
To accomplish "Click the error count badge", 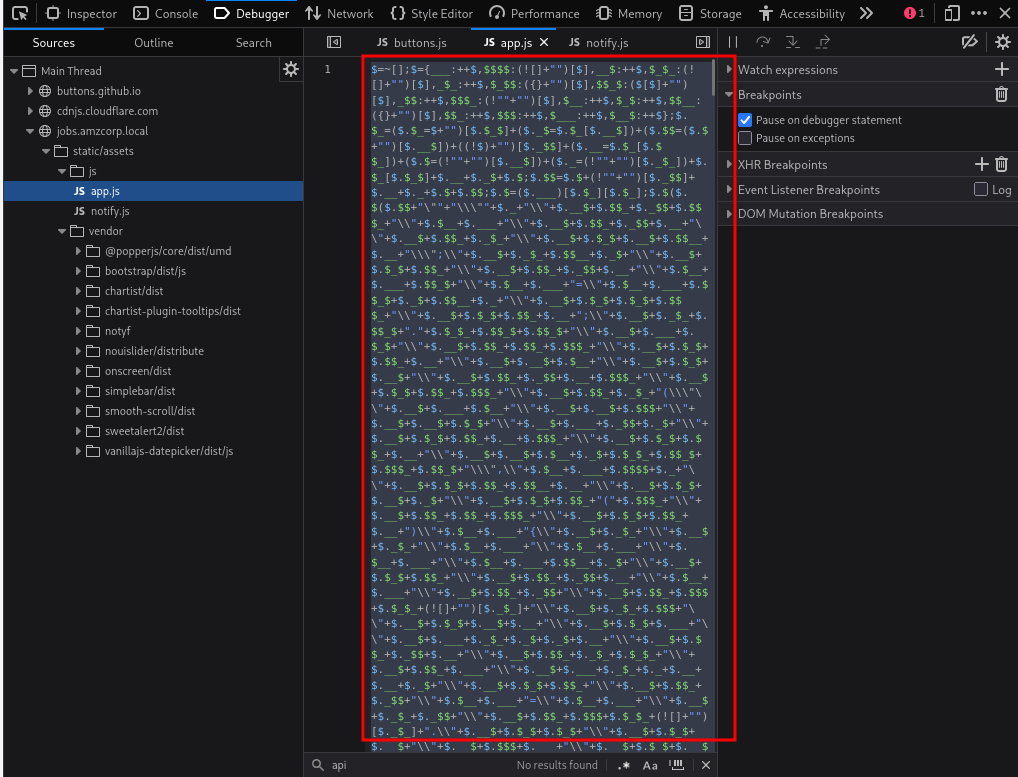I will coord(914,14).
